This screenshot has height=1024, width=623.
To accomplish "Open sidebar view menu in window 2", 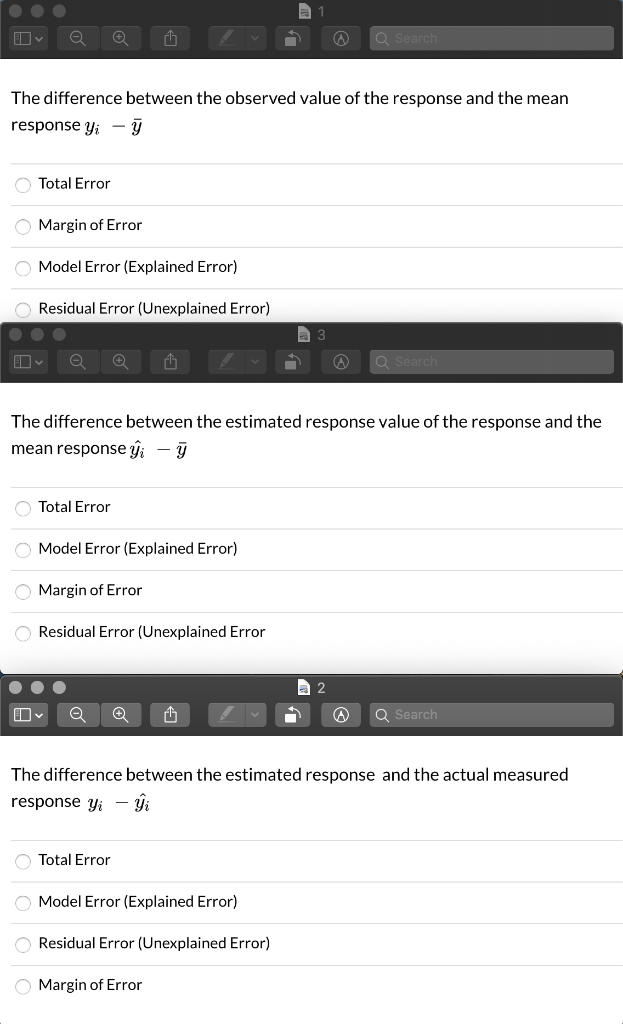I will (28, 715).
